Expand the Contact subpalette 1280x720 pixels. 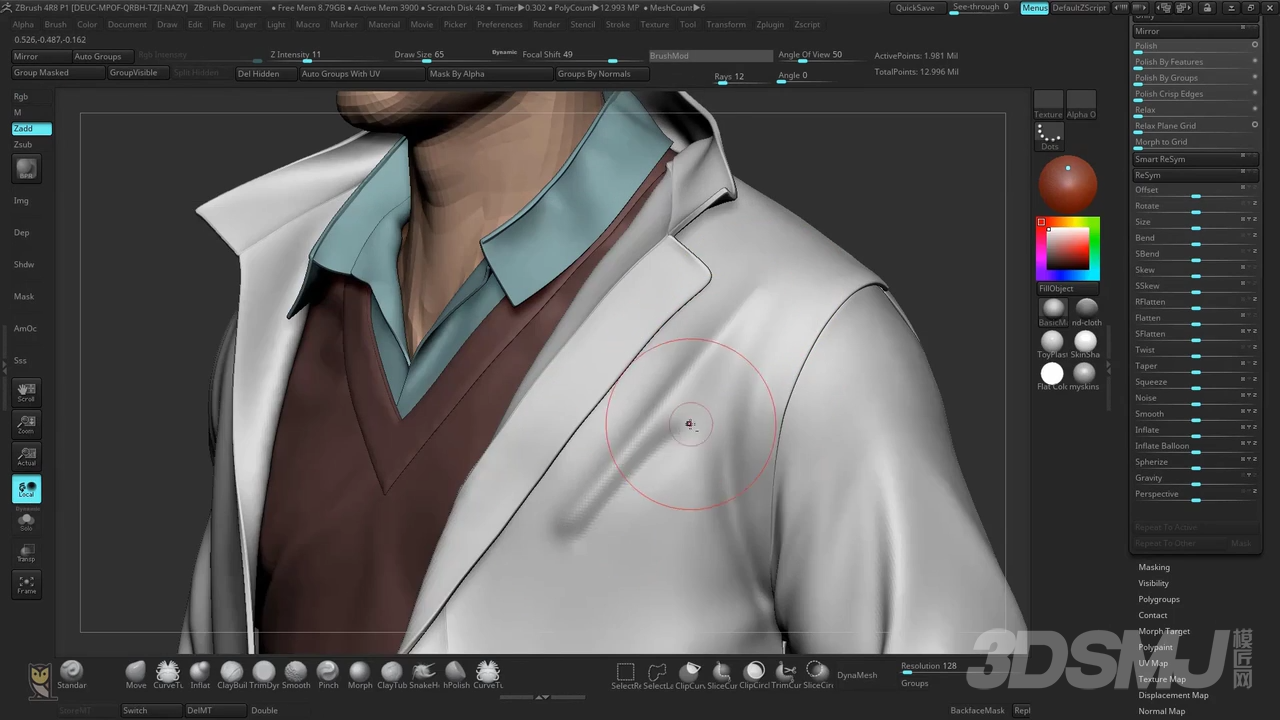point(1152,615)
